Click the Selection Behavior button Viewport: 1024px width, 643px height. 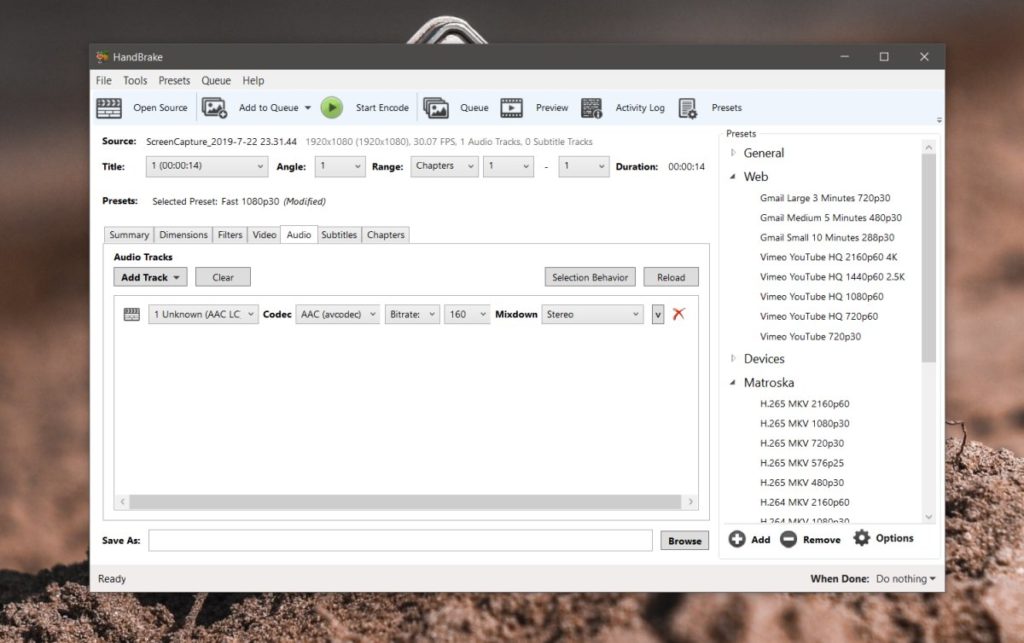[590, 277]
